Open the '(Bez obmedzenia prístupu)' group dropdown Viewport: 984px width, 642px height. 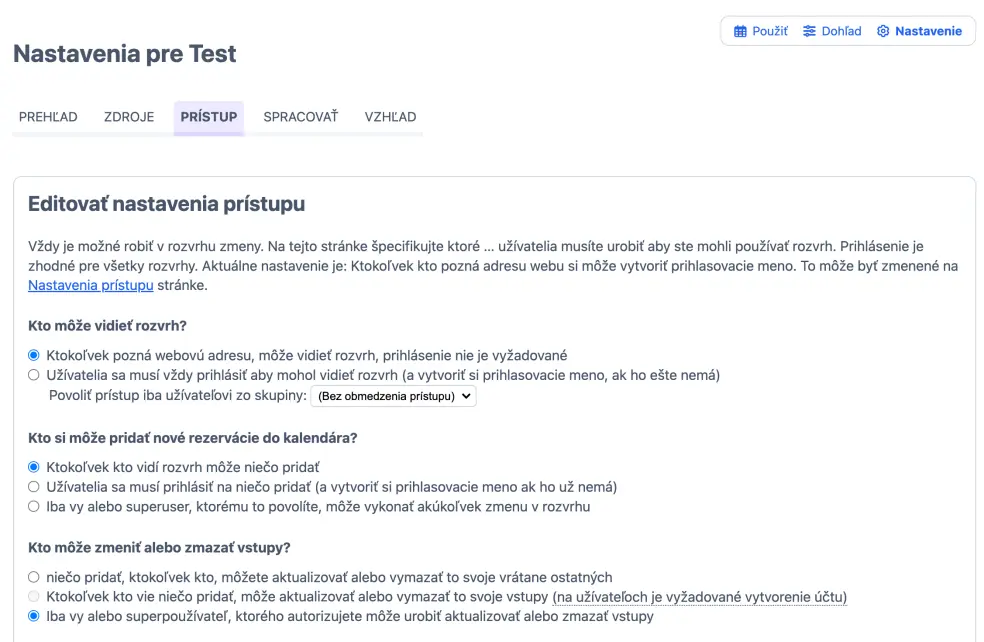[x=394, y=396]
